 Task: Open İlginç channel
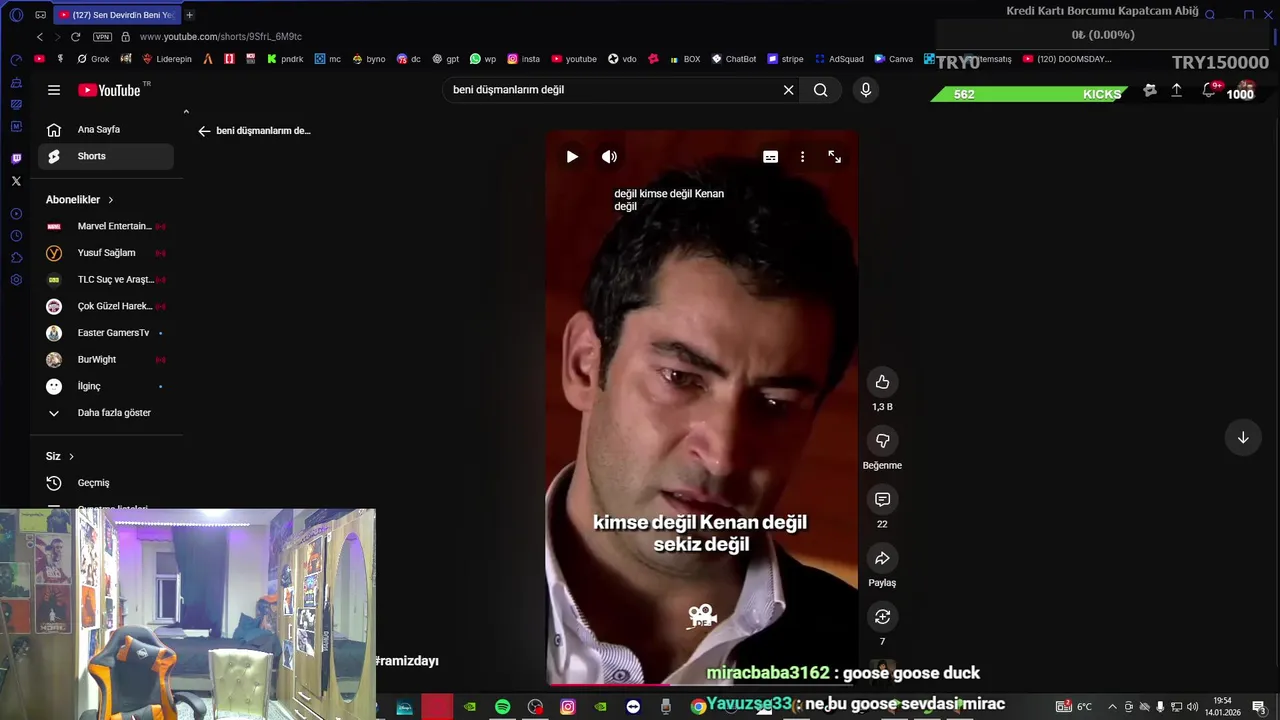106,386
